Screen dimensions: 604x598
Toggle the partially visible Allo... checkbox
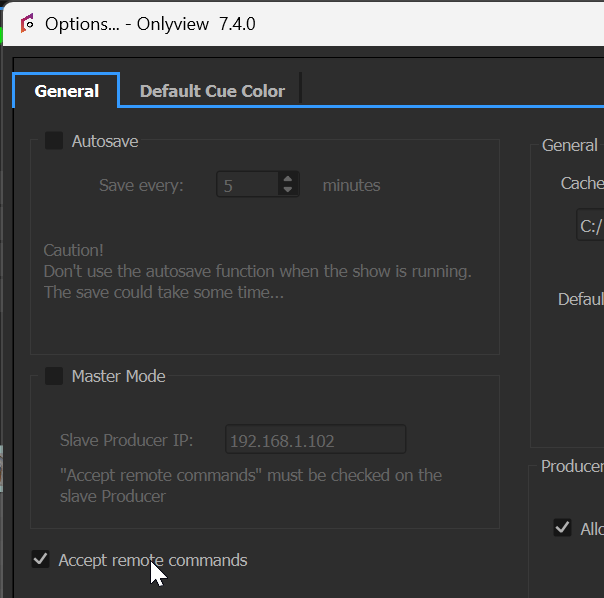[562, 528]
